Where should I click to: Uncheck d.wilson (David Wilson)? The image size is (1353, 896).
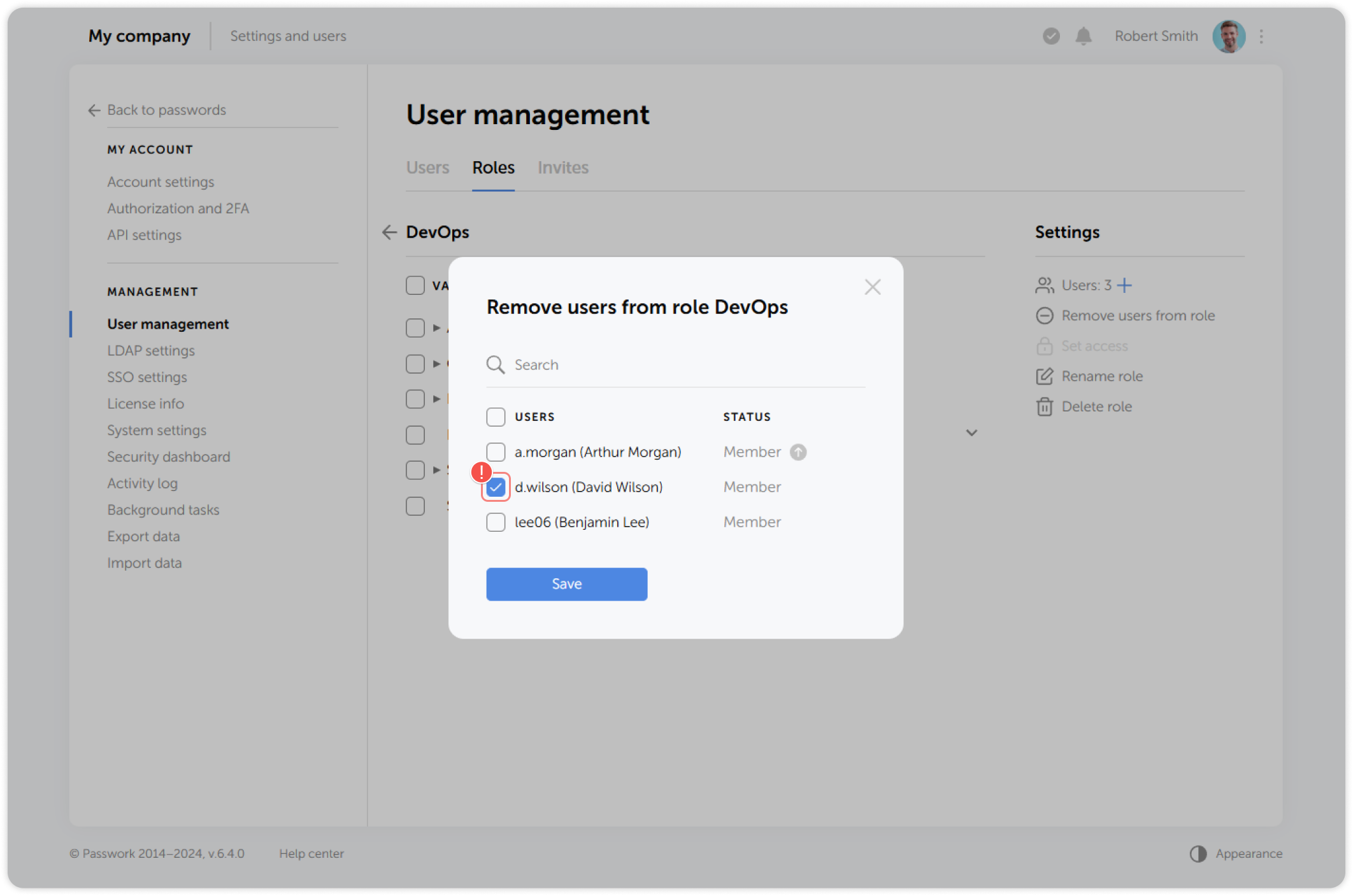[496, 487]
